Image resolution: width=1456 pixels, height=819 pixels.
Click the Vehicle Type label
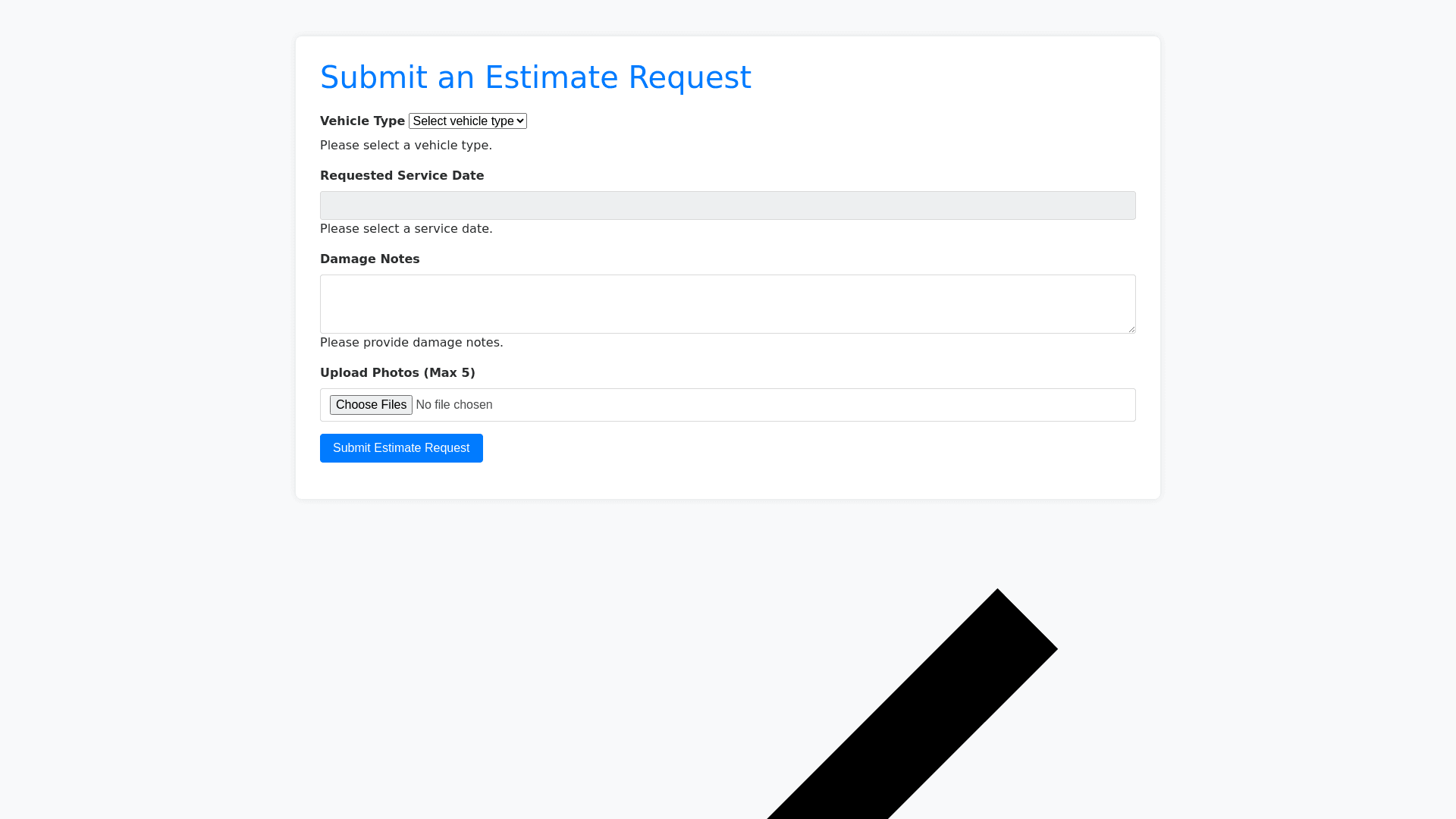tap(362, 121)
